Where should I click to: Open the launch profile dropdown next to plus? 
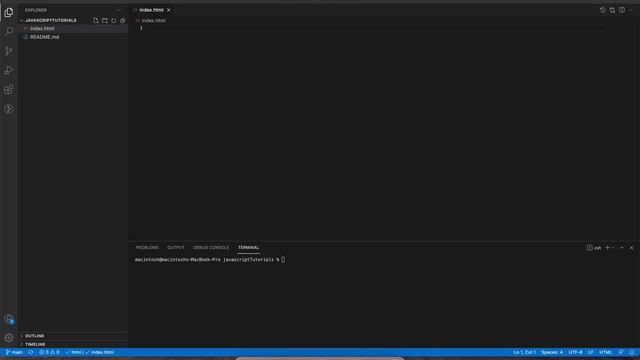pos(613,248)
